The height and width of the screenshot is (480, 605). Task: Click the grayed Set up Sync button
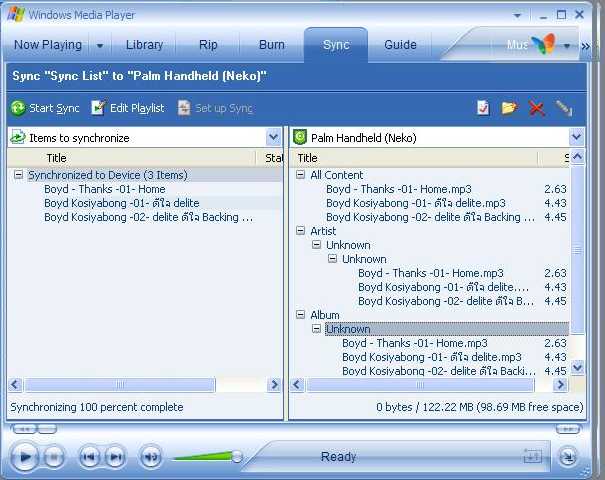[x=215, y=108]
